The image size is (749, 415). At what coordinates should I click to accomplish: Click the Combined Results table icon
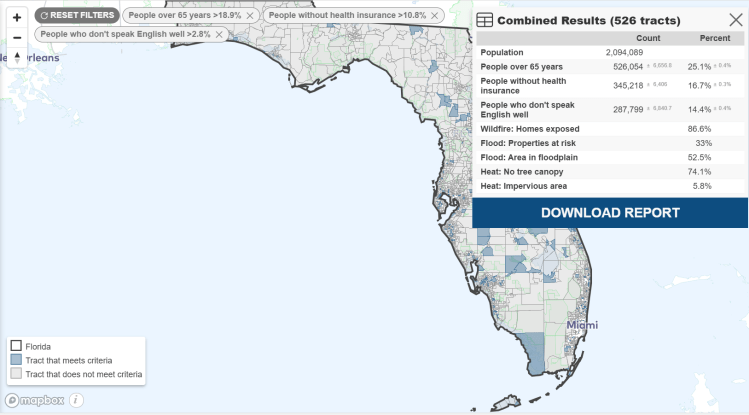(x=484, y=20)
